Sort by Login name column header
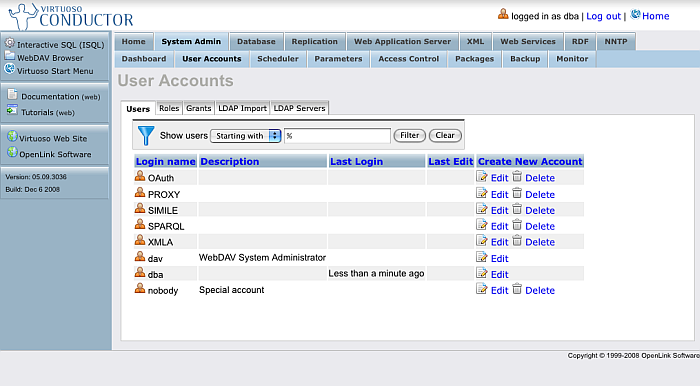The image size is (700, 386). pyautogui.click(x=166, y=162)
